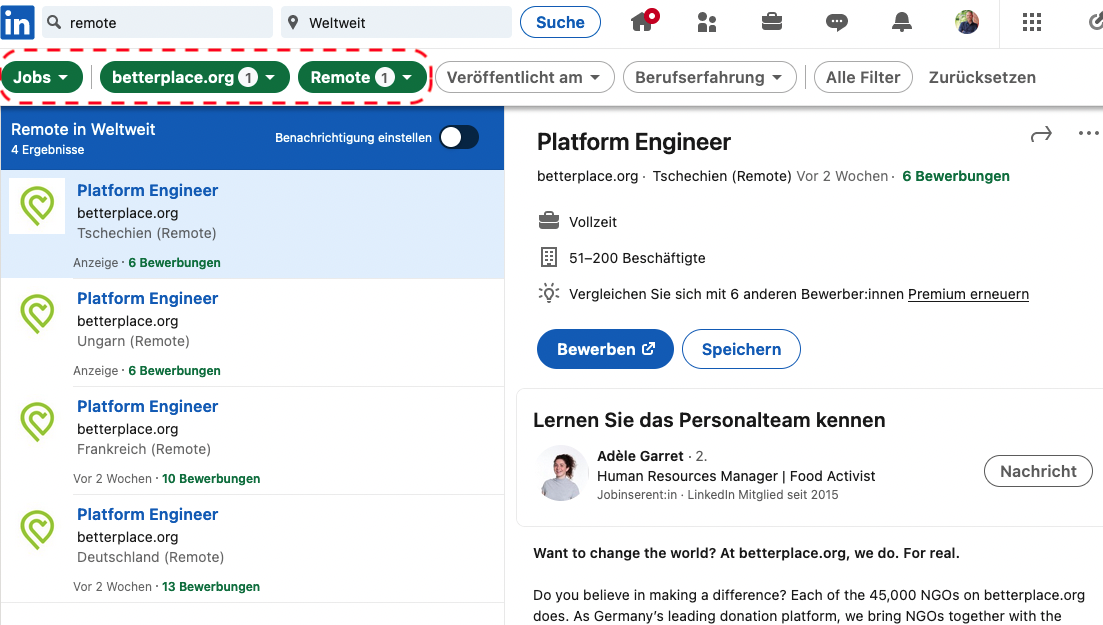
Task: Click '51–200 Beschäftigte' text
Action: (x=637, y=258)
